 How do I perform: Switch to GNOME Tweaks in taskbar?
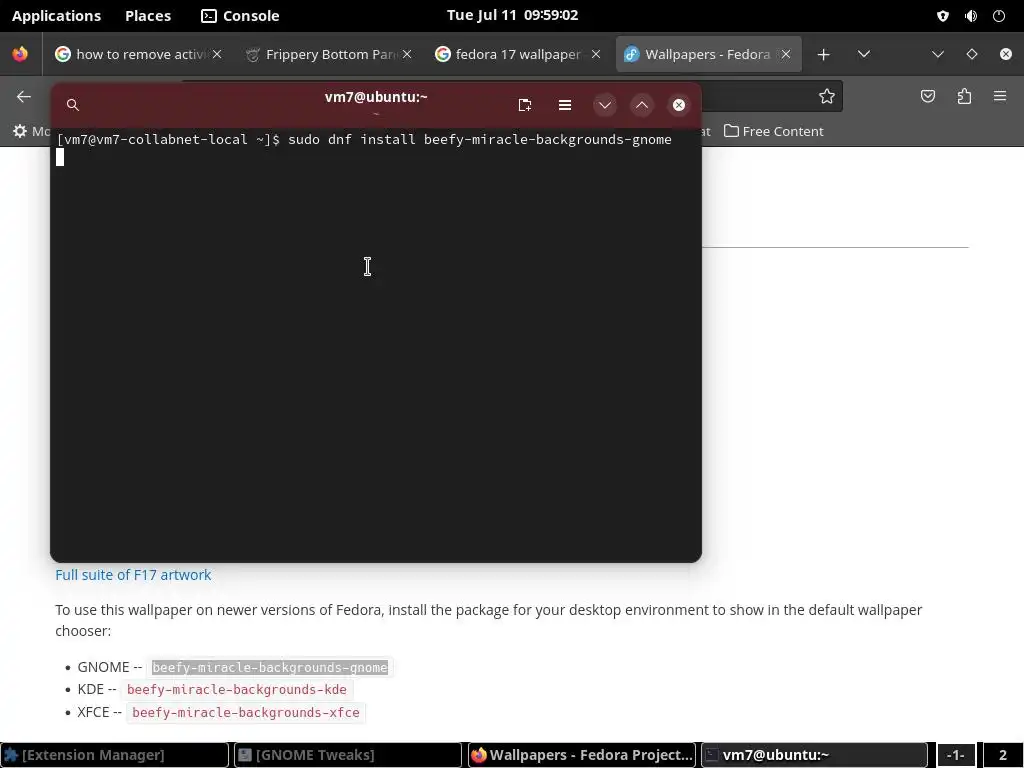click(347, 755)
